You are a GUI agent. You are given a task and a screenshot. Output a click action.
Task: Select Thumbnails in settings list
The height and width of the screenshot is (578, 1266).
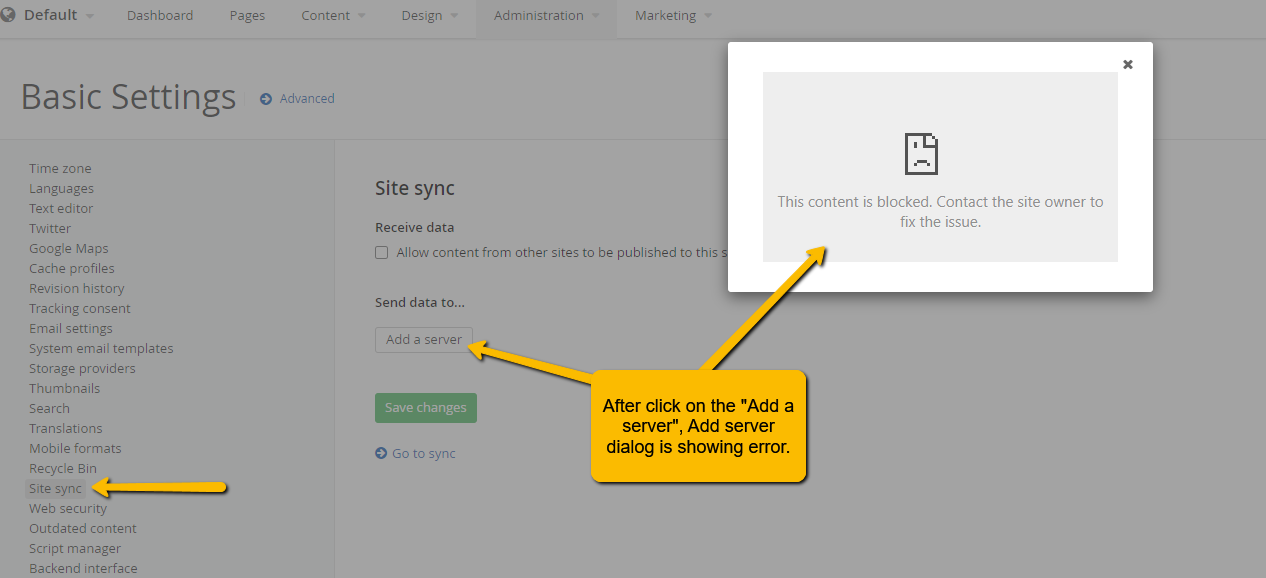65,389
